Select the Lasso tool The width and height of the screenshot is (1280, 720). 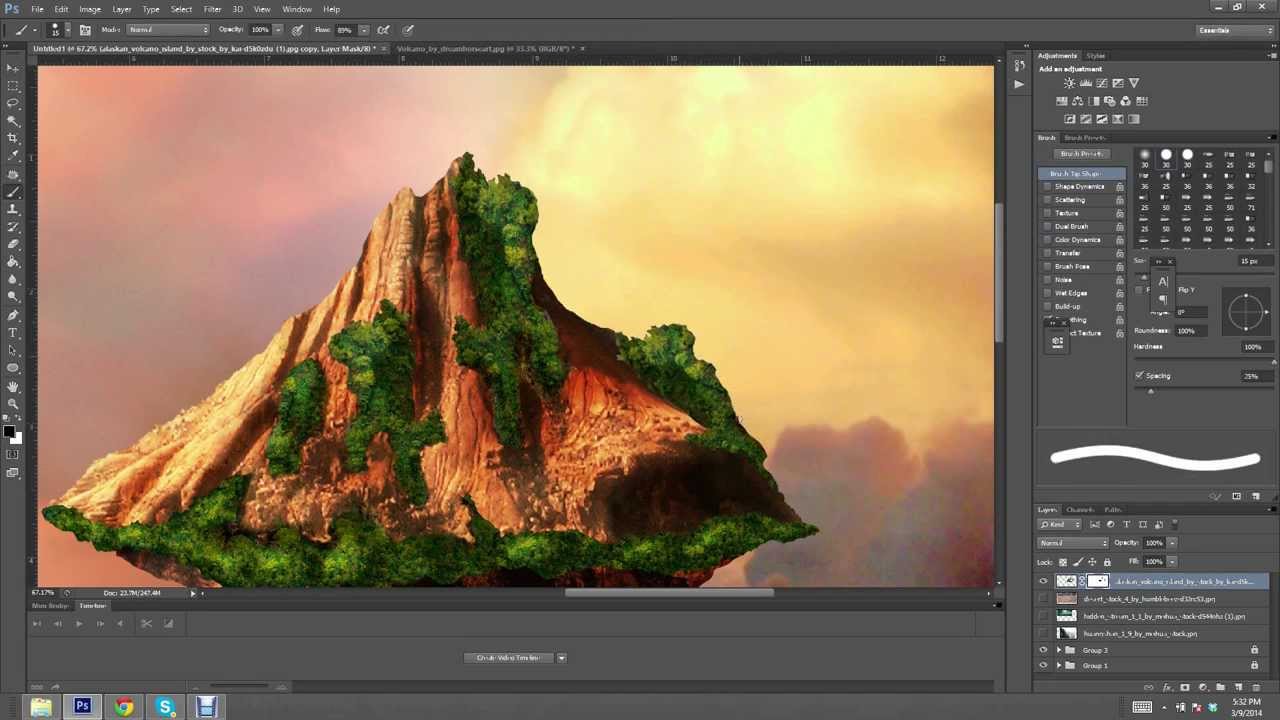click(13, 103)
